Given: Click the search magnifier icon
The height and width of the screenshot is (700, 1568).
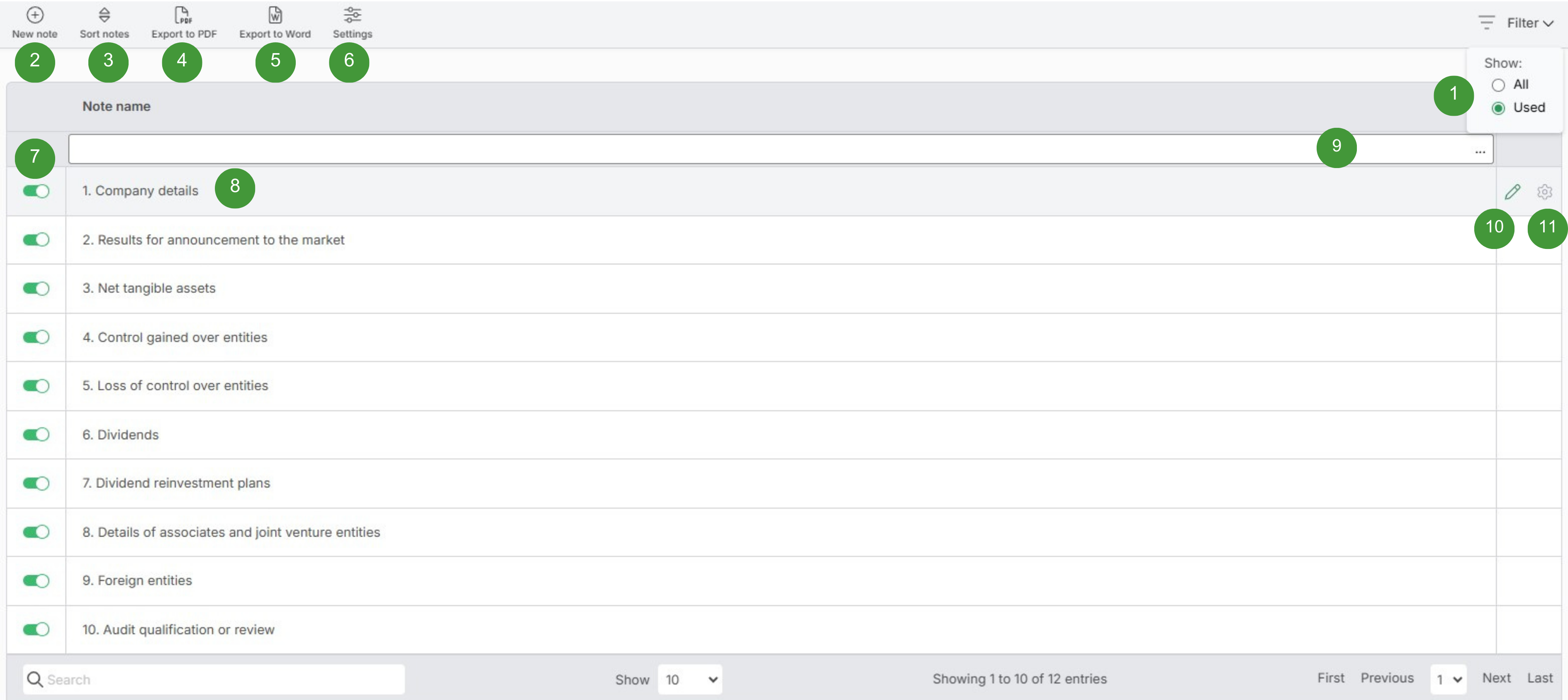Looking at the screenshot, I should 35,679.
